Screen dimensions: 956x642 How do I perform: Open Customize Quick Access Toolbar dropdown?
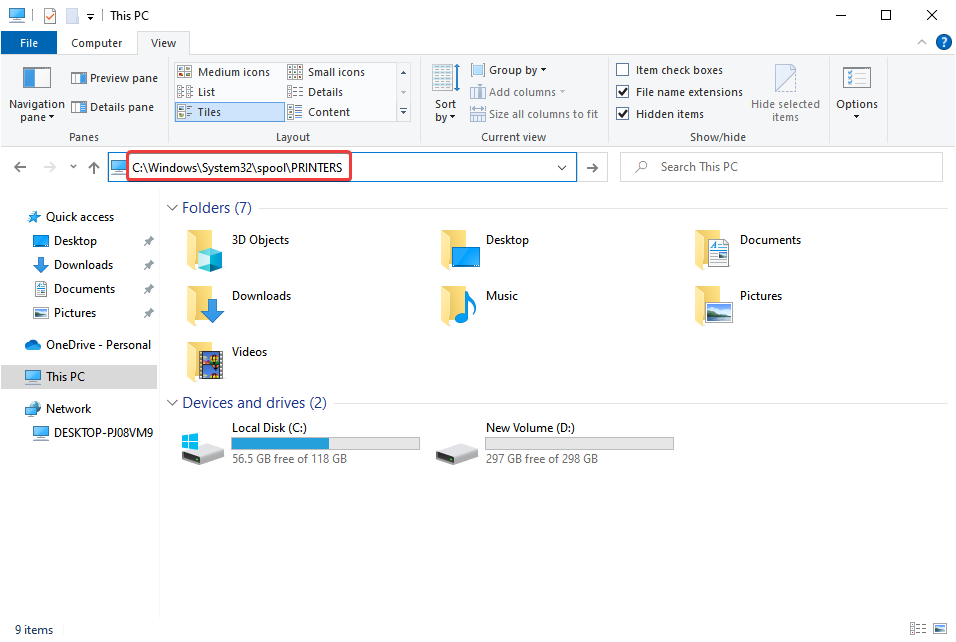point(90,16)
